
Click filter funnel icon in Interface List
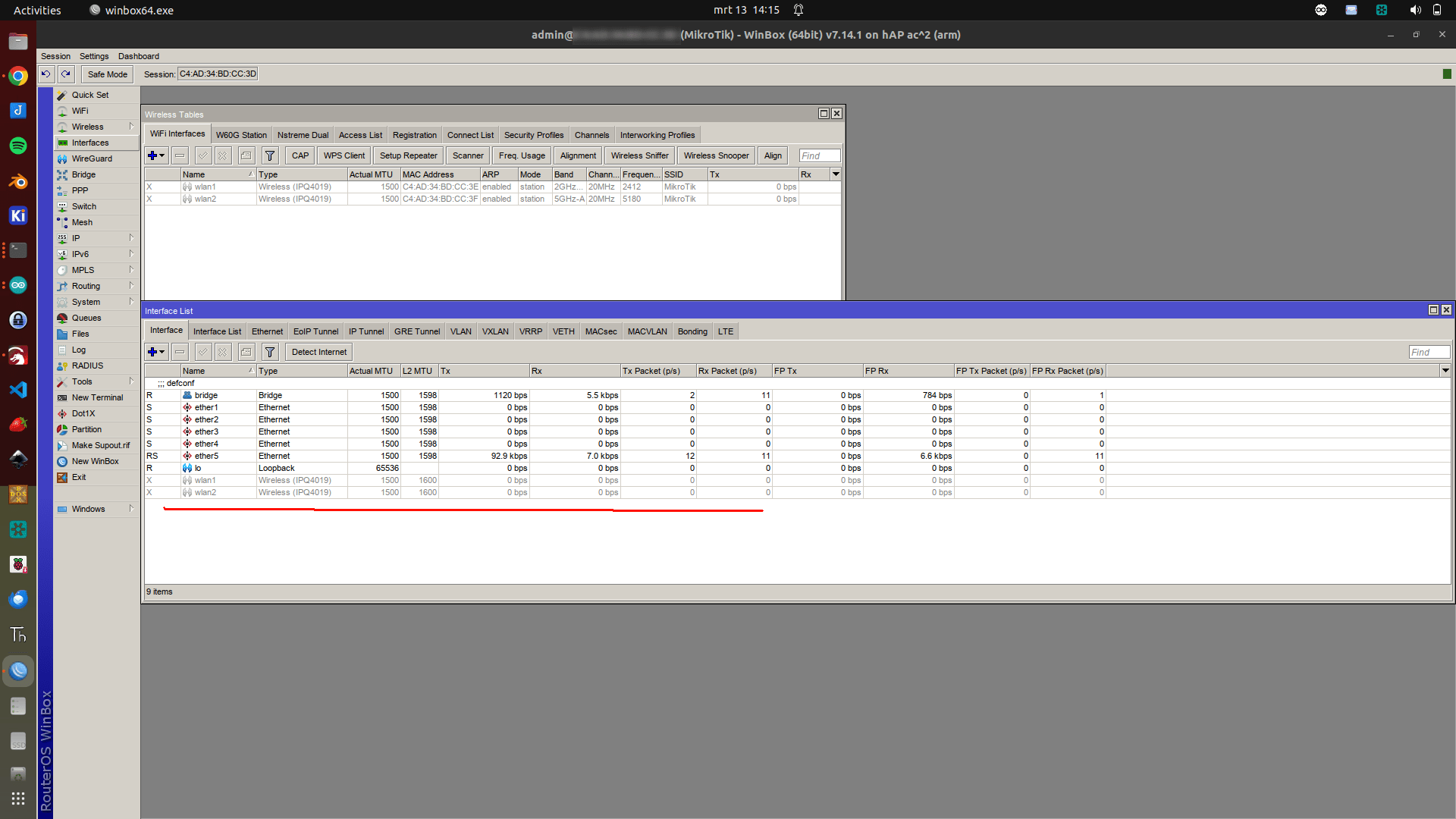click(270, 352)
